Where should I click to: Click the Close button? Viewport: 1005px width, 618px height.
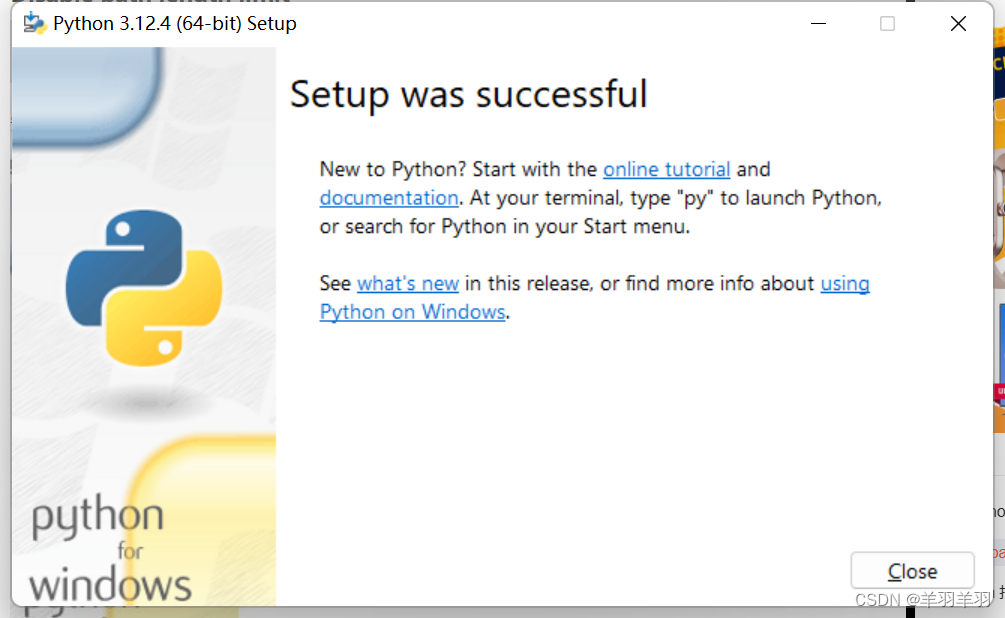point(912,570)
